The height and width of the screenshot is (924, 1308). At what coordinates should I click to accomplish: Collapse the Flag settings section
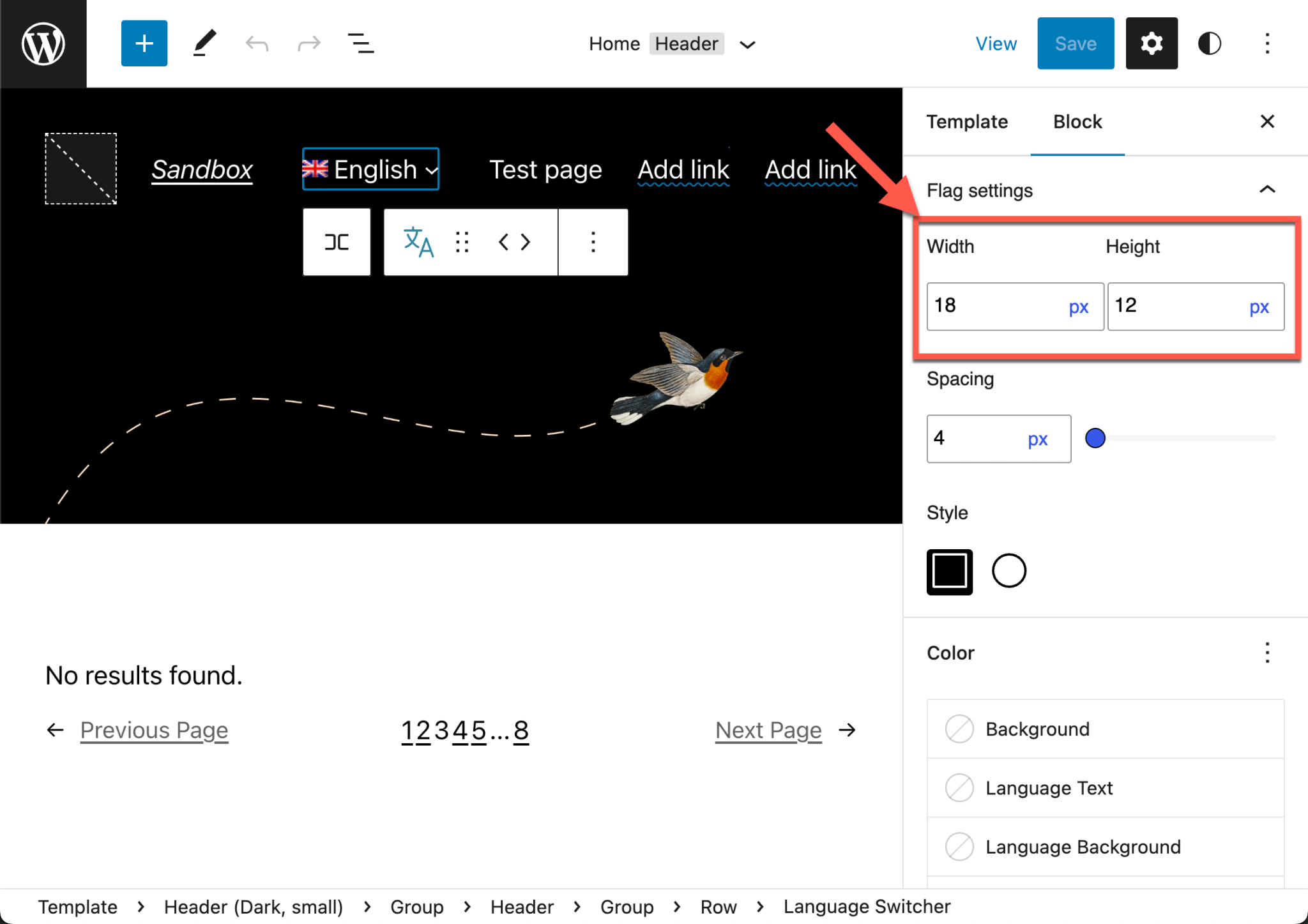pyautogui.click(x=1267, y=190)
